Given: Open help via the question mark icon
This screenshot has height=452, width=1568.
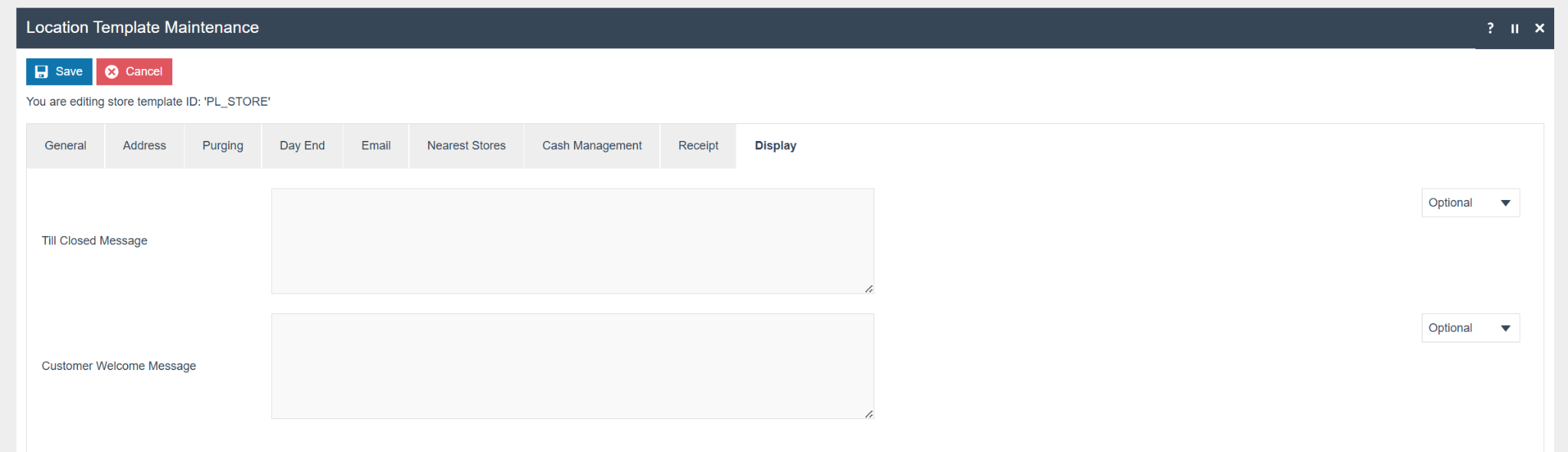Looking at the screenshot, I should click(1490, 28).
